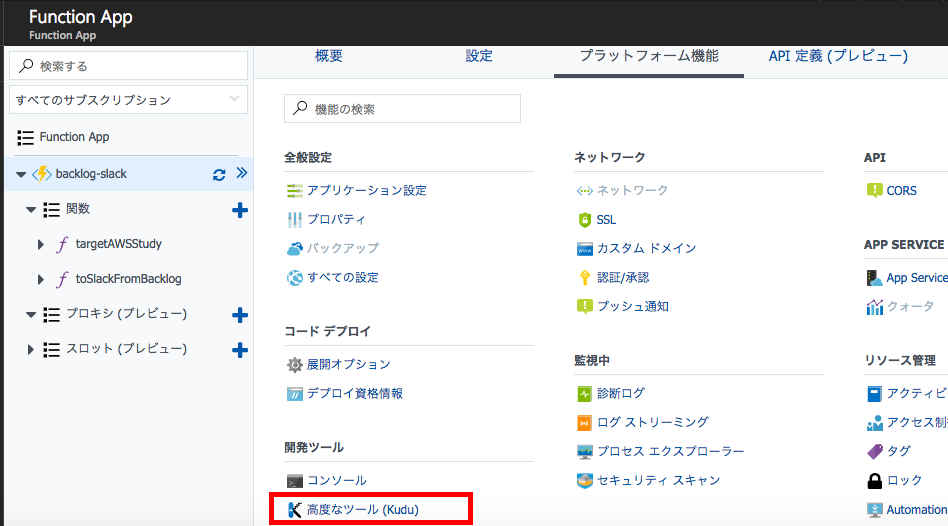Click the ログ ストリーミング orange icon
The width and height of the screenshot is (948, 526).
pyautogui.click(x=585, y=423)
